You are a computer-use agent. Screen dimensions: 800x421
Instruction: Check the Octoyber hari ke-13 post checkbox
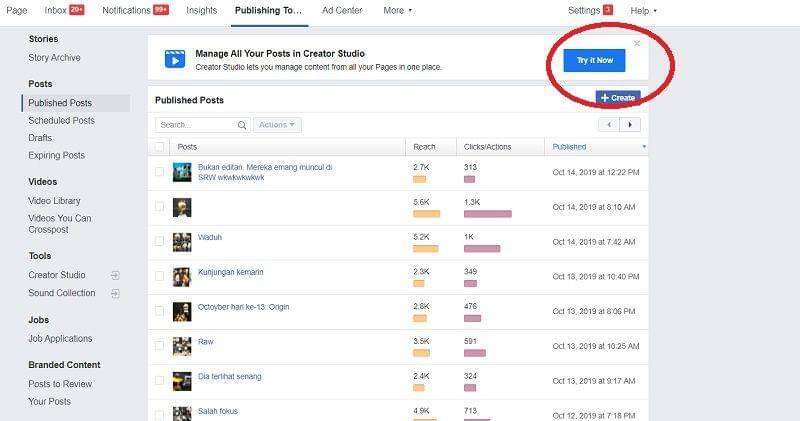tap(159, 311)
